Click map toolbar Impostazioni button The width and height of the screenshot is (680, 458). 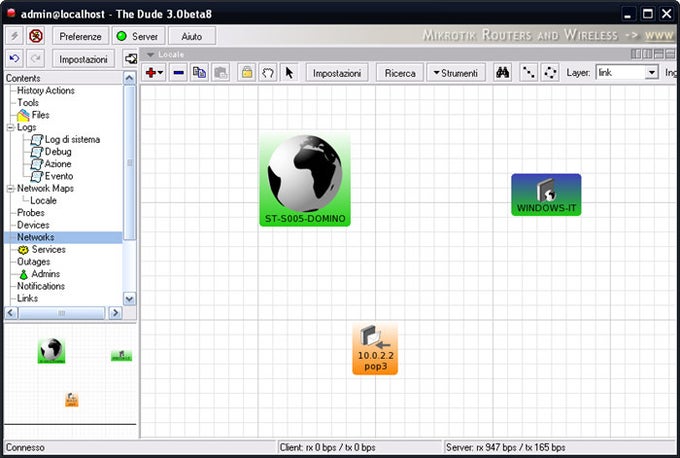(337, 73)
